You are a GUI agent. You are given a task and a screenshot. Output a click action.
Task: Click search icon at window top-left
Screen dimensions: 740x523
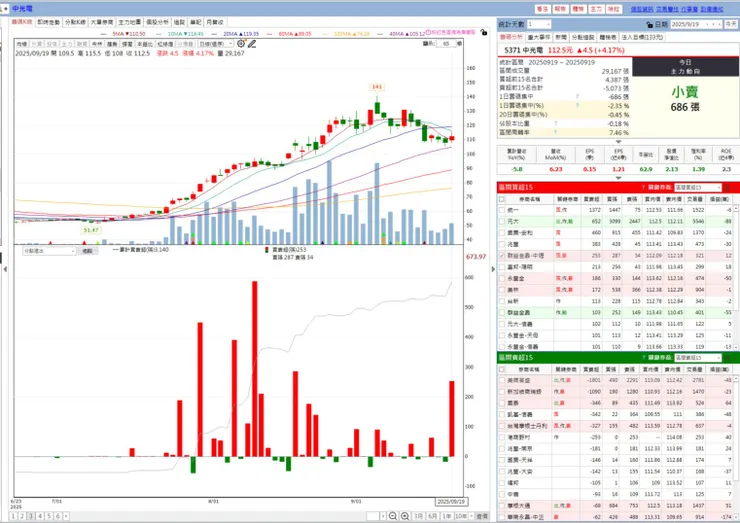click(x=2, y=8)
